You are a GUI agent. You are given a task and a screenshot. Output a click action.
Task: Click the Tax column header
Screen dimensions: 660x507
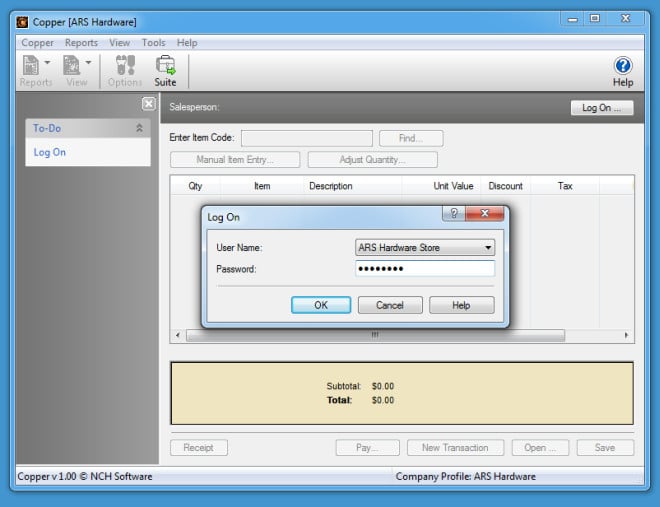click(565, 186)
